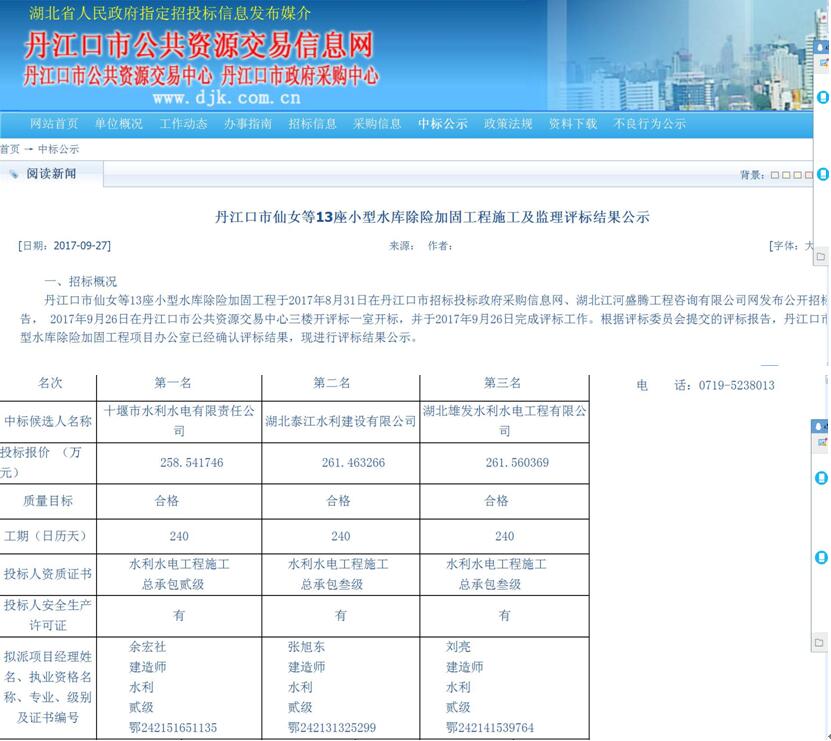
Task: Click the 首页 breadcrumb link
Action: pyautogui.click(x=9, y=149)
